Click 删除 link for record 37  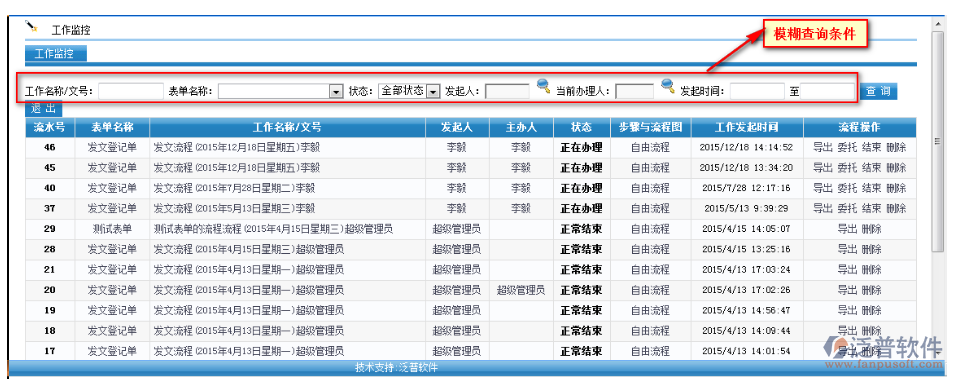(896, 208)
